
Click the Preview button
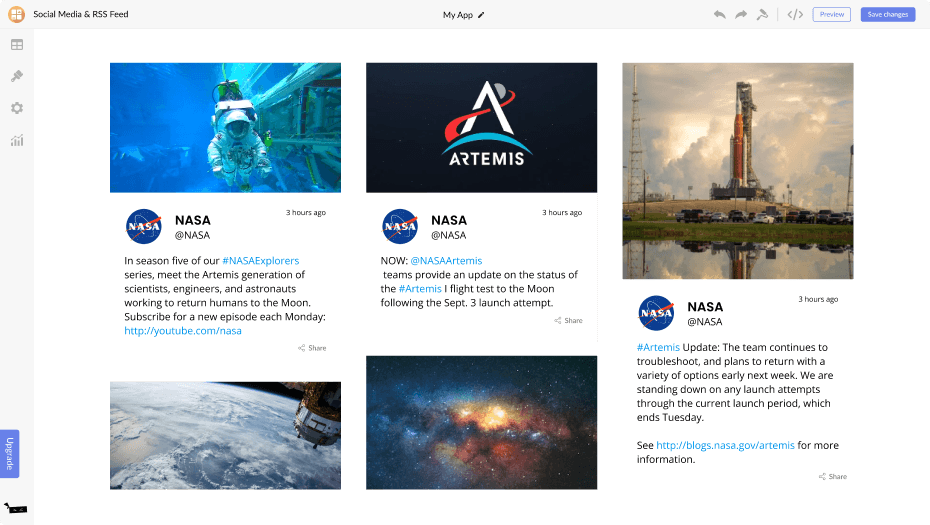tap(832, 14)
